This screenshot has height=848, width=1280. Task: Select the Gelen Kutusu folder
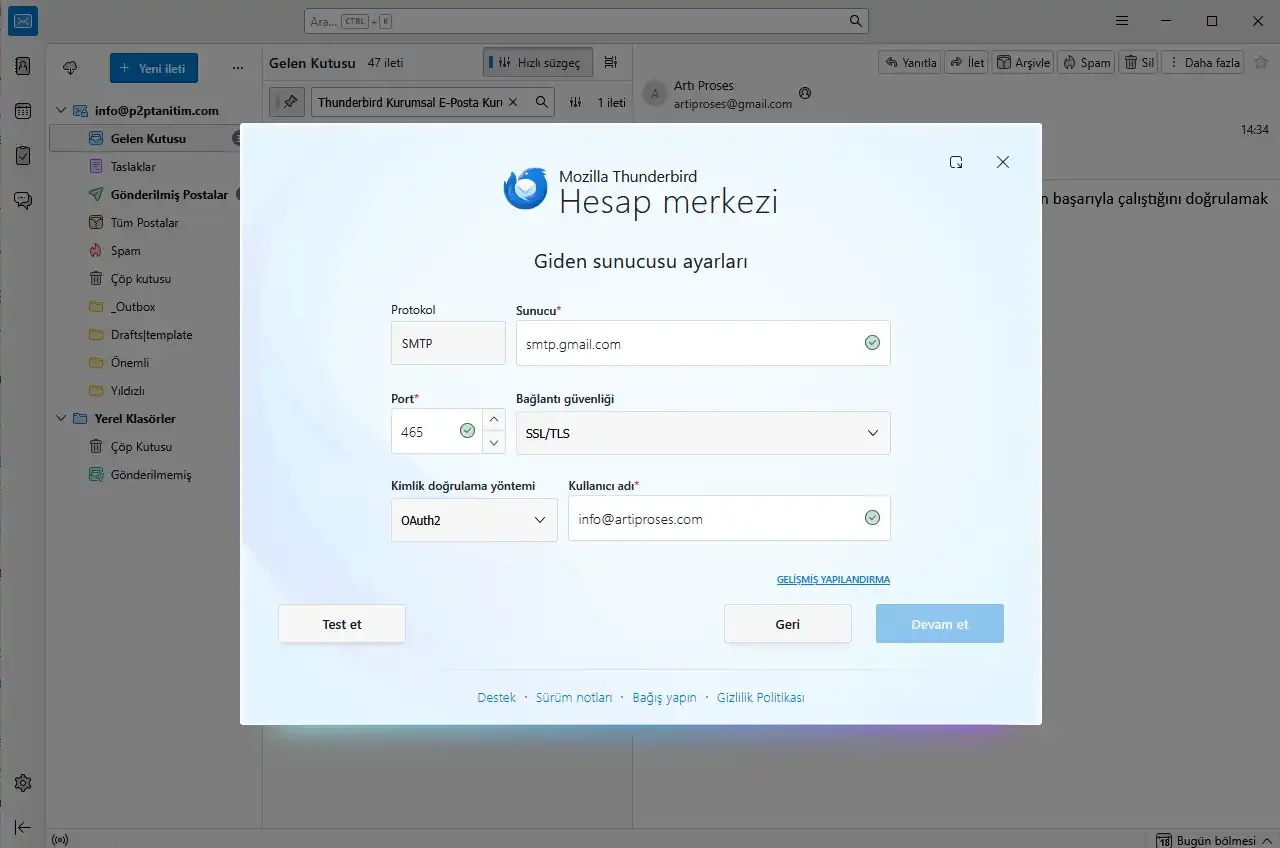coord(148,139)
